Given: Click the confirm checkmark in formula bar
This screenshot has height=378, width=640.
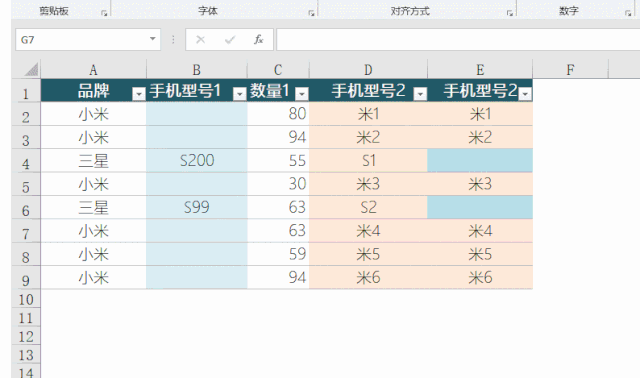Looking at the screenshot, I should (x=230, y=40).
